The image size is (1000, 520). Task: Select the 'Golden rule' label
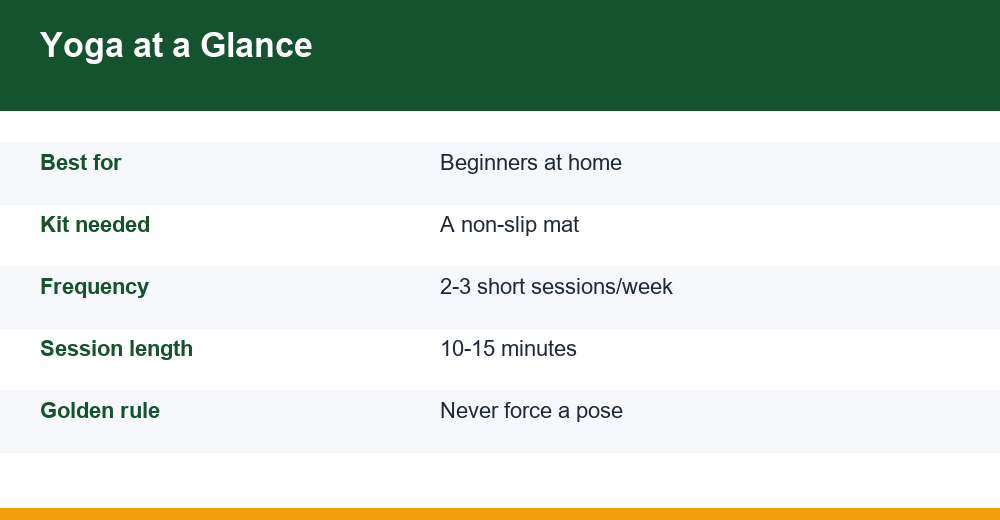[100, 410]
